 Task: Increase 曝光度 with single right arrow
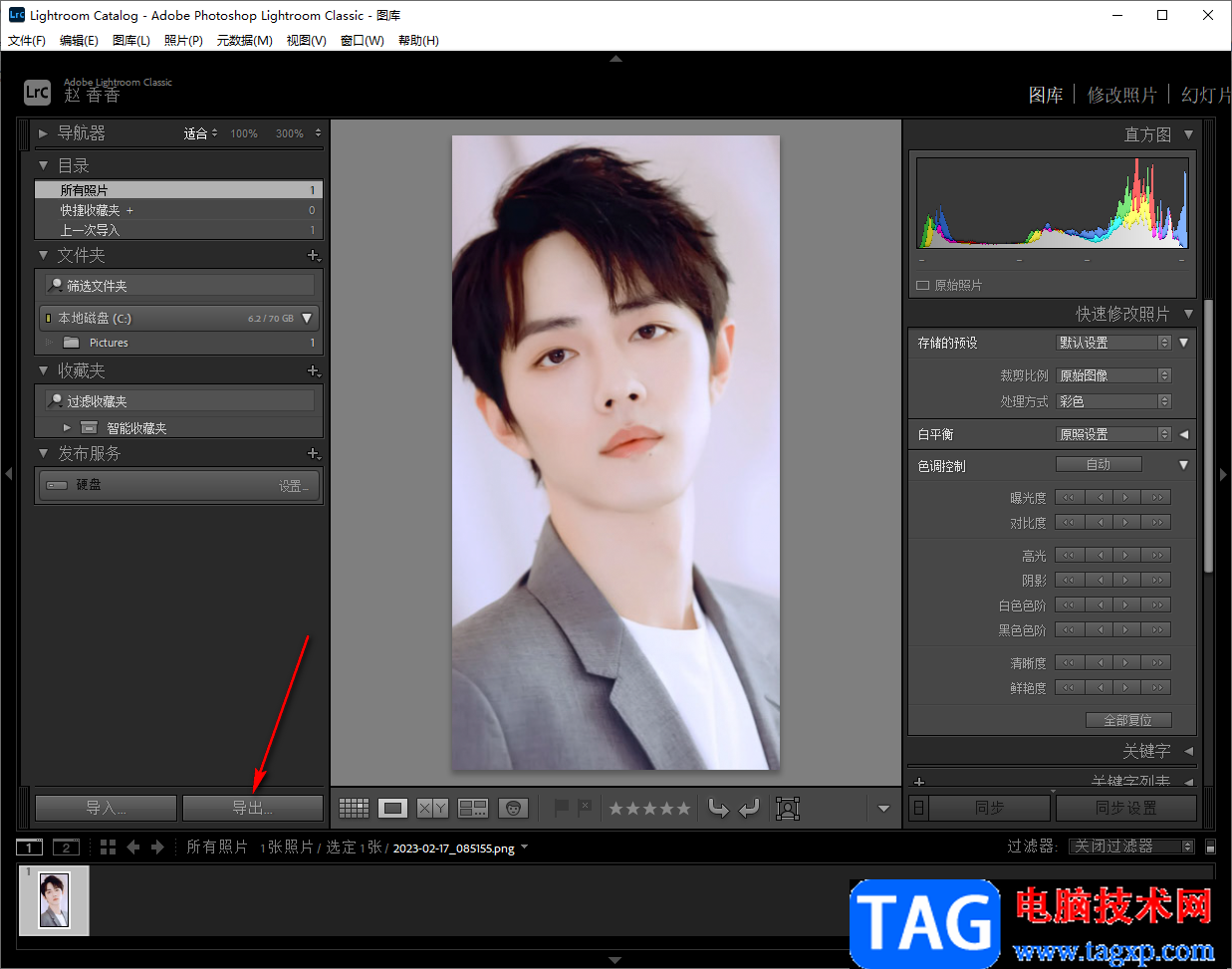coord(1125,497)
